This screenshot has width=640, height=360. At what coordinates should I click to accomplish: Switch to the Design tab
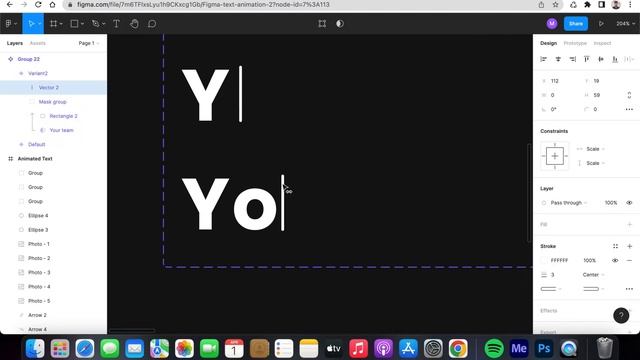click(548, 43)
